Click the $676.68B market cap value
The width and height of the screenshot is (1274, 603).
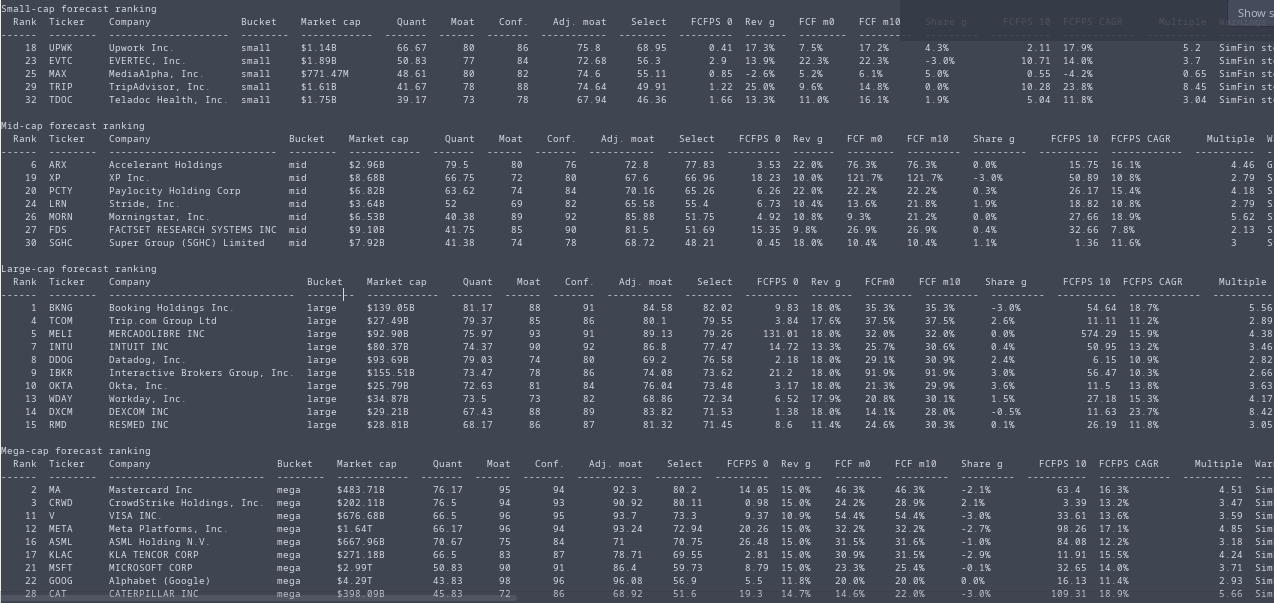click(x=361, y=516)
